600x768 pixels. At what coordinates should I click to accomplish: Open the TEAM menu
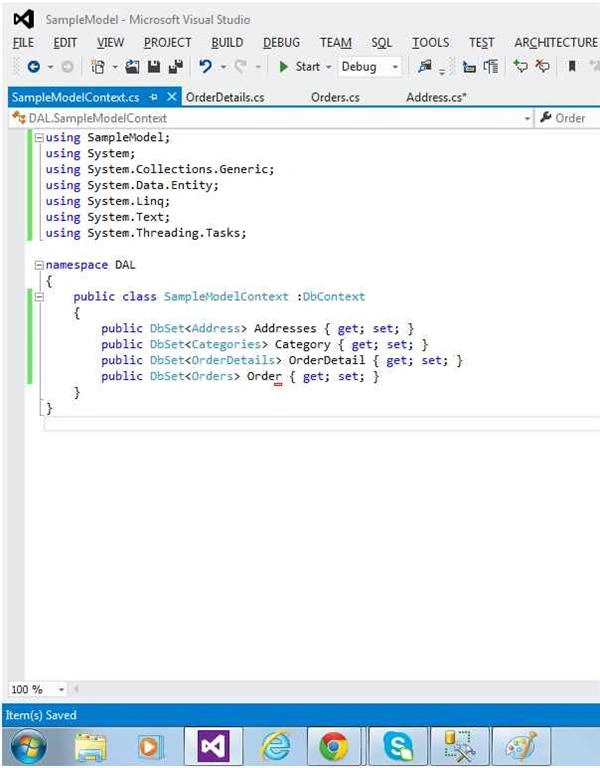[336, 43]
